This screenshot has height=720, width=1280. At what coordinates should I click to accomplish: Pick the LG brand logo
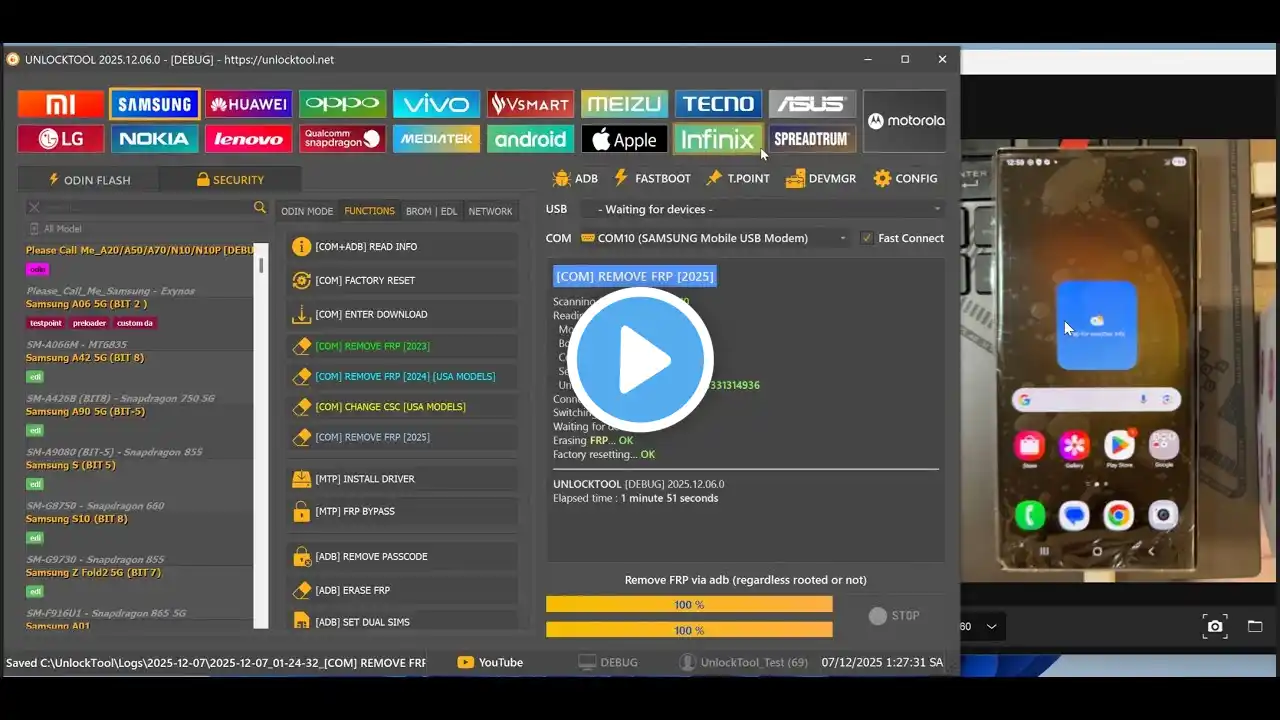pyautogui.click(x=61, y=139)
